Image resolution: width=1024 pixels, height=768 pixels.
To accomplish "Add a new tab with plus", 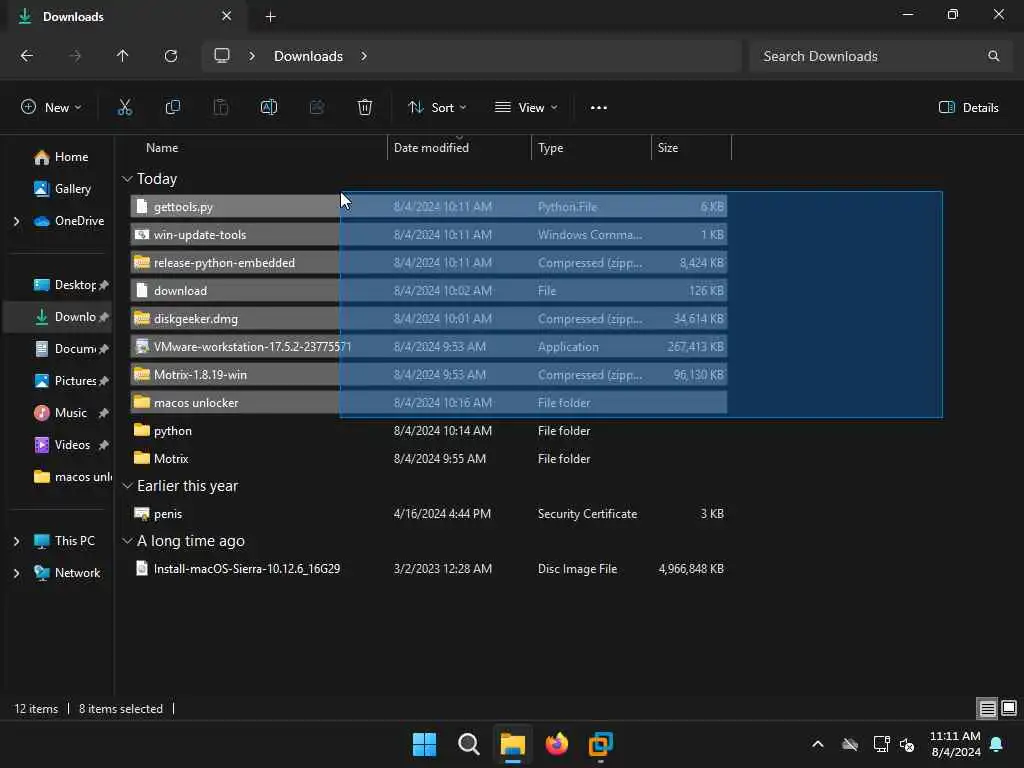I will 270,17.
